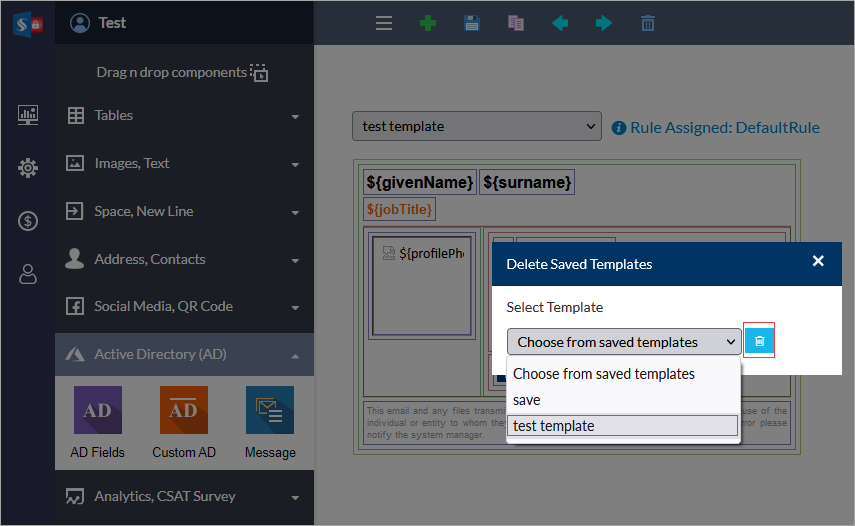Screen dimensions: 855x526
Task: Click the copy template icon in toolbar
Action: [515, 23]
